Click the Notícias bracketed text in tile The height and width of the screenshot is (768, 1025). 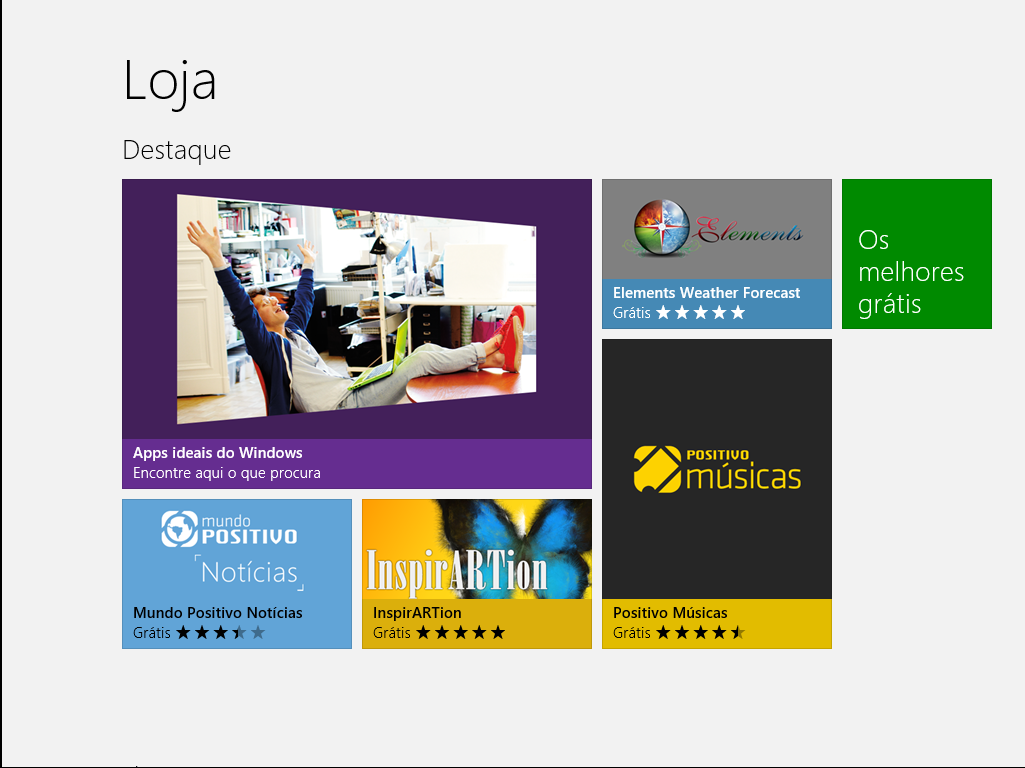[250, 573]
